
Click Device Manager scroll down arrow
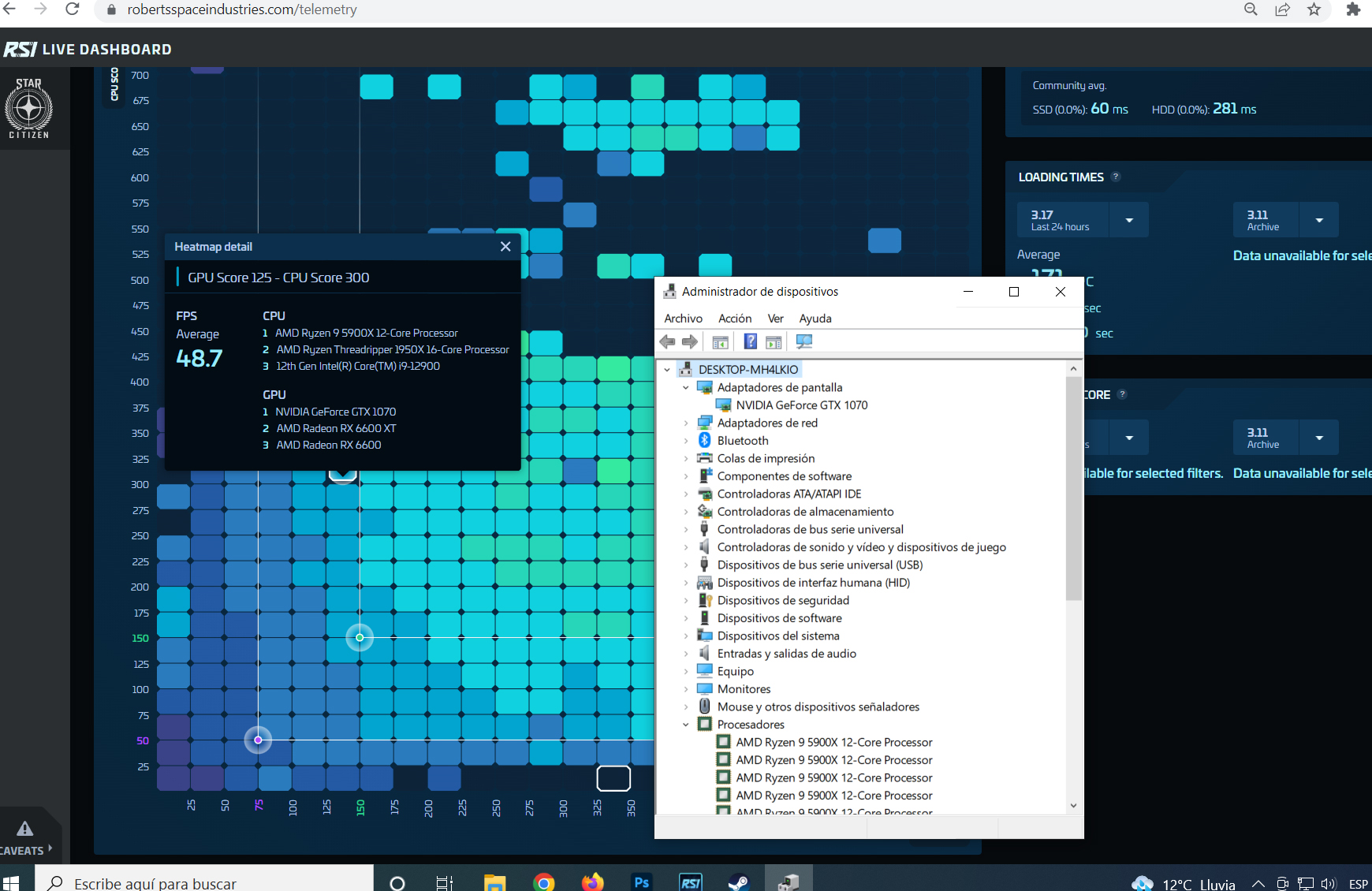(1073, 805)
